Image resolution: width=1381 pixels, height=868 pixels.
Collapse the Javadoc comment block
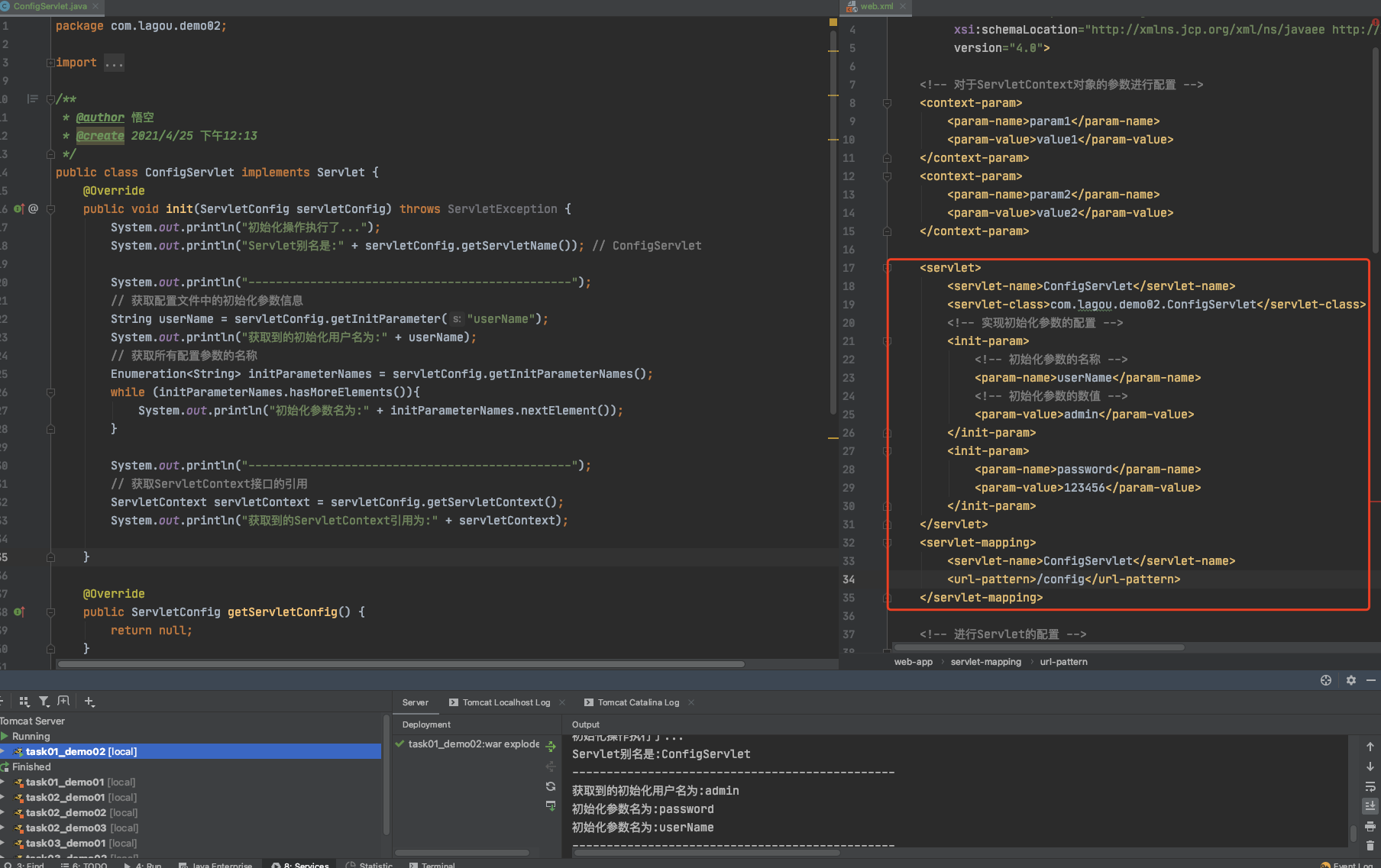[50, 99]
